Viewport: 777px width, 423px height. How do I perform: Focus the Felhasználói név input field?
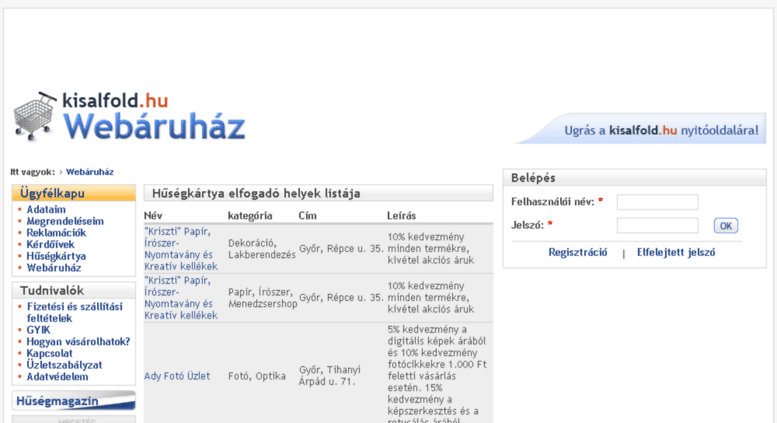point(657,202)
